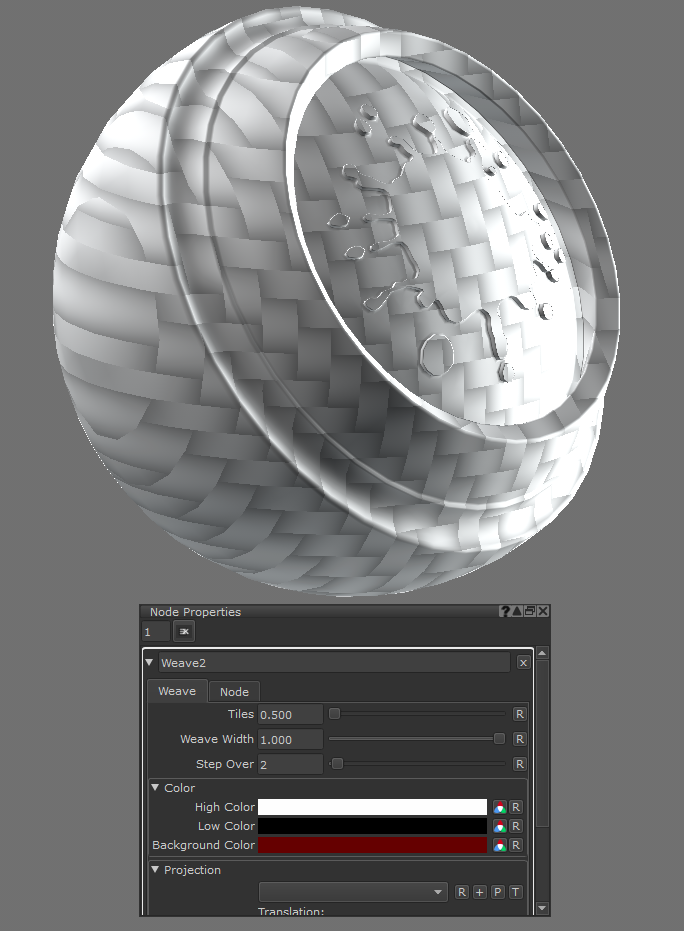Click the P button in Projection row
Image resolution: width=684 pixels, height=931 pixels.
pos(497,892)
